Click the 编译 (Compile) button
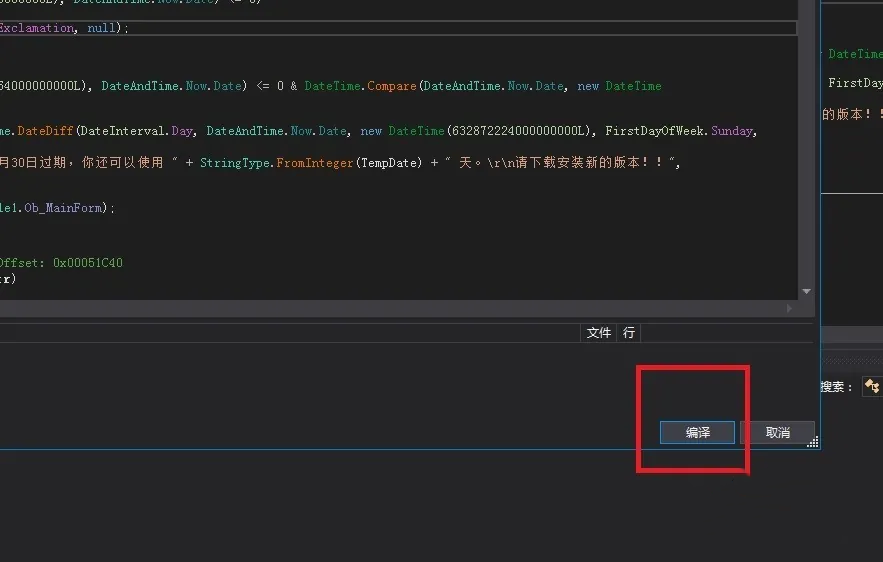The image size is (883, 562). tap(697, 432)
